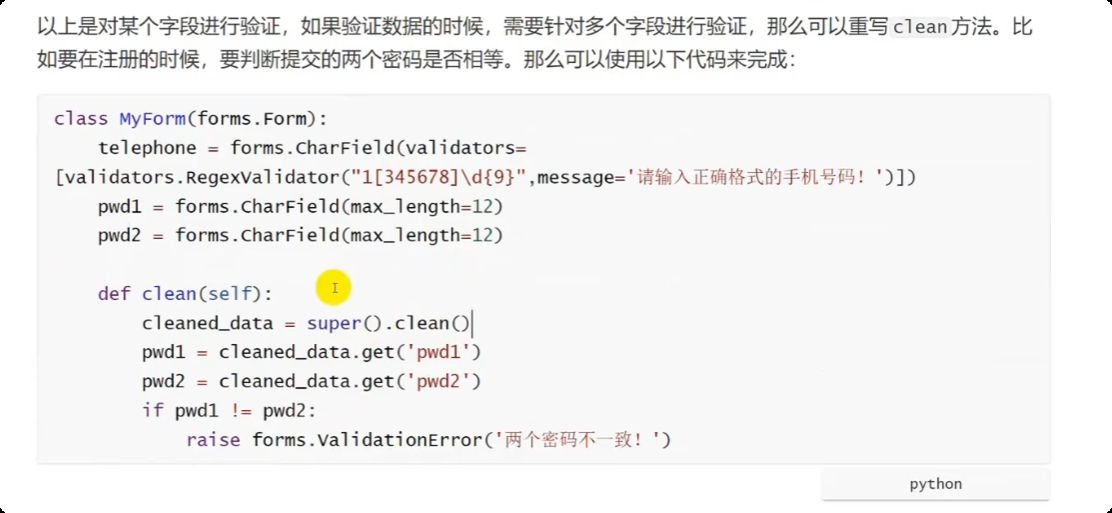Click the word "telephone" in the code
This screenshot has width=1112, height=513.
[147, 148]
